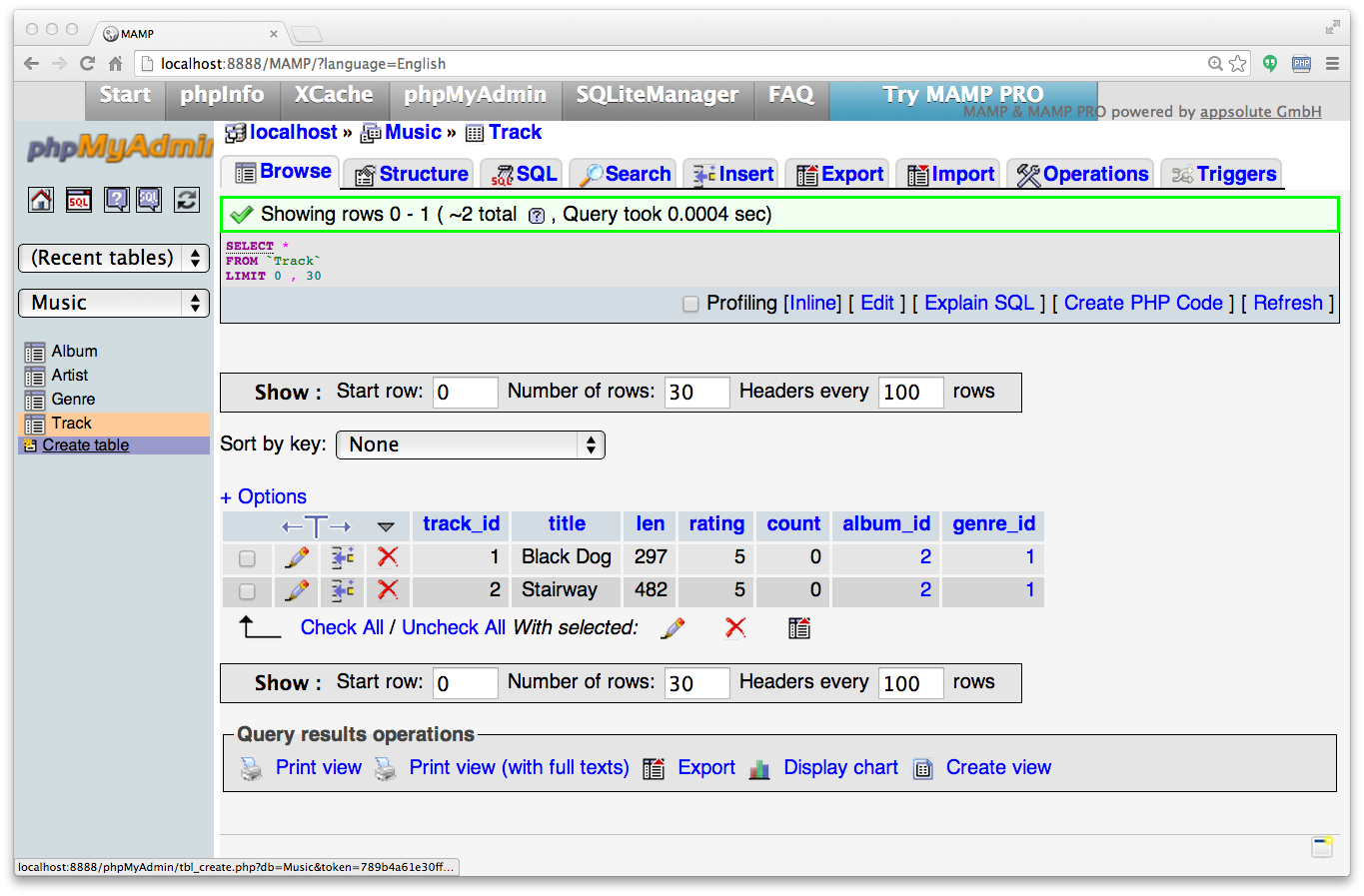Delete the Stairway row with red X

pyautogui.click(x=388, y=590)
